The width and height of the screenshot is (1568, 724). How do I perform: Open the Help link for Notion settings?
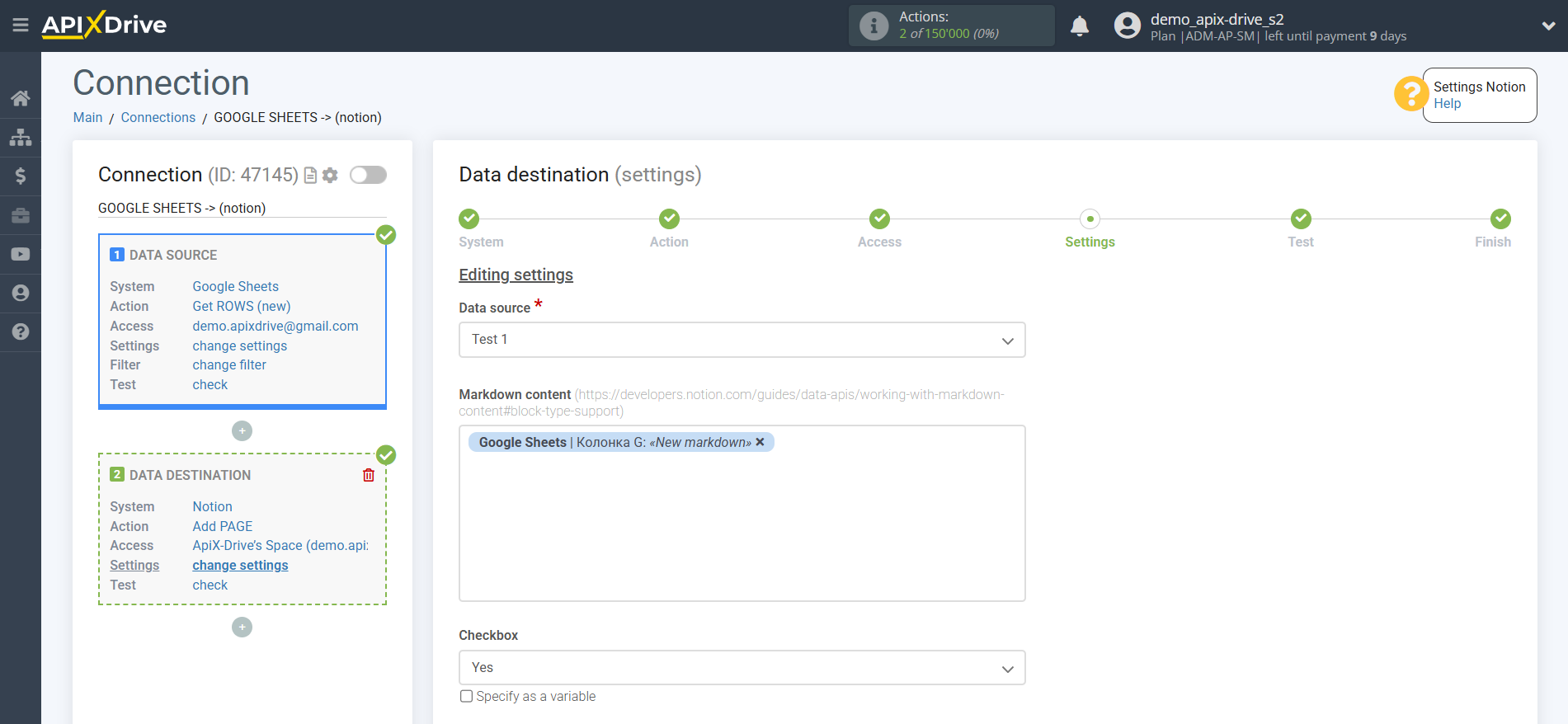[x=1447, y=103]
